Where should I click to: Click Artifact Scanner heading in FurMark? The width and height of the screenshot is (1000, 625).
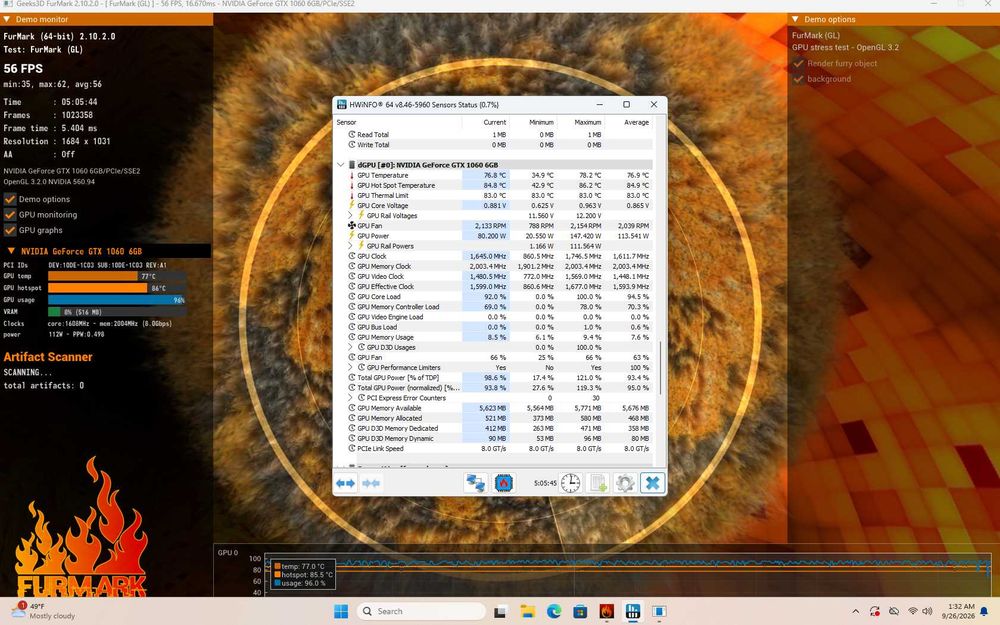click(48, 357)
